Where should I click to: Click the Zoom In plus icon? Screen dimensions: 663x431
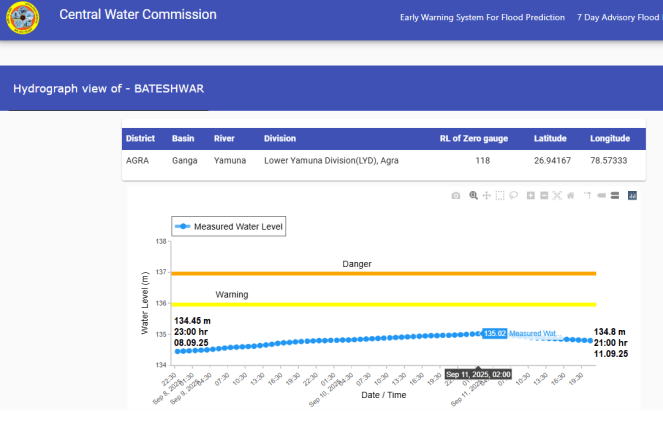click(531, 196)
